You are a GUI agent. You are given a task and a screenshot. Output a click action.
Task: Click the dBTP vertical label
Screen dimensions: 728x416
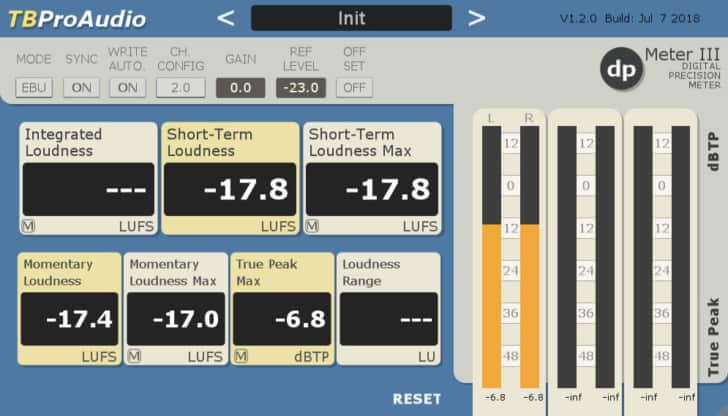point(713,151)
